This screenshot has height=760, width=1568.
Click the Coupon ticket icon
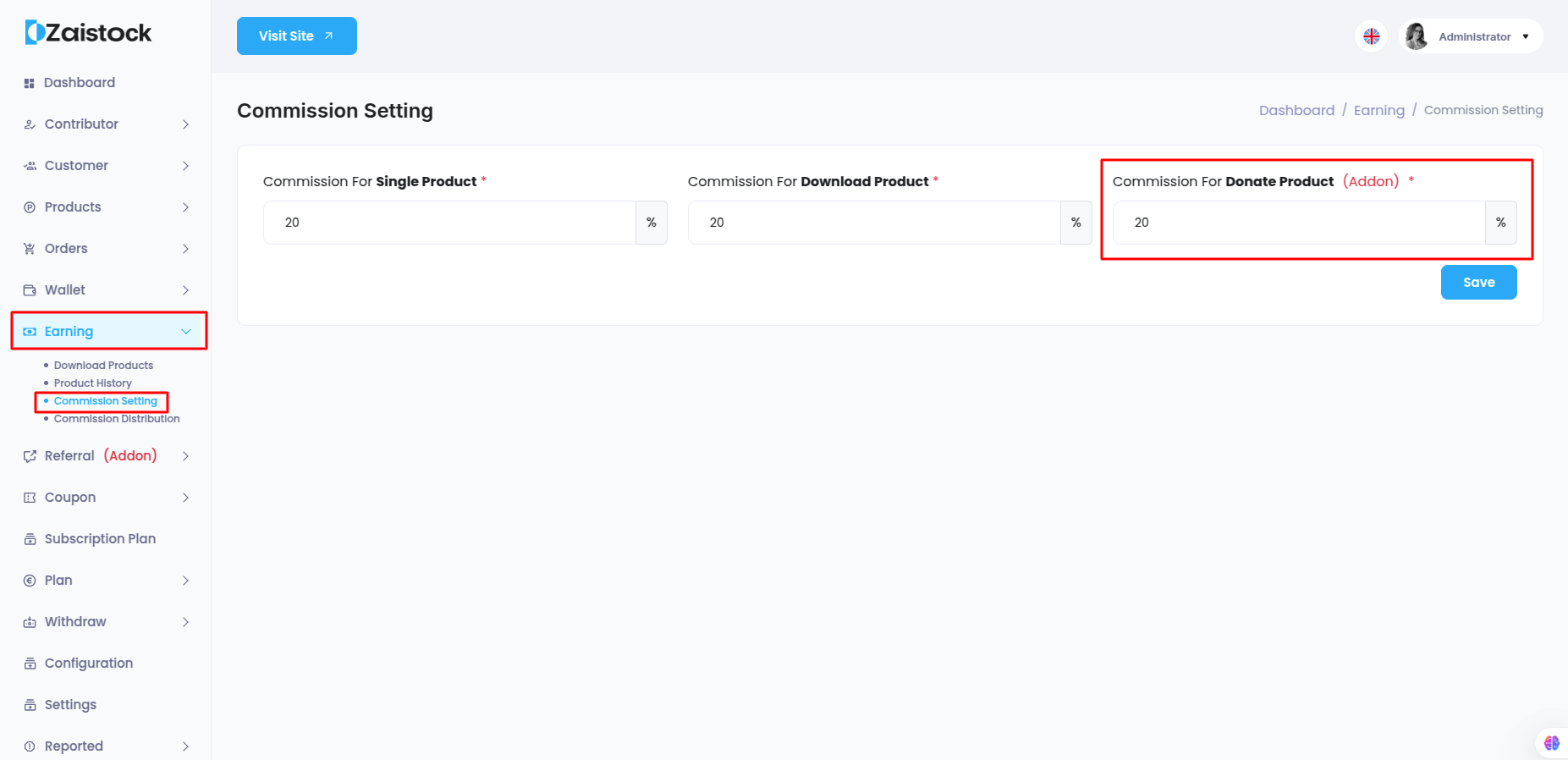(x=30, y=498)
